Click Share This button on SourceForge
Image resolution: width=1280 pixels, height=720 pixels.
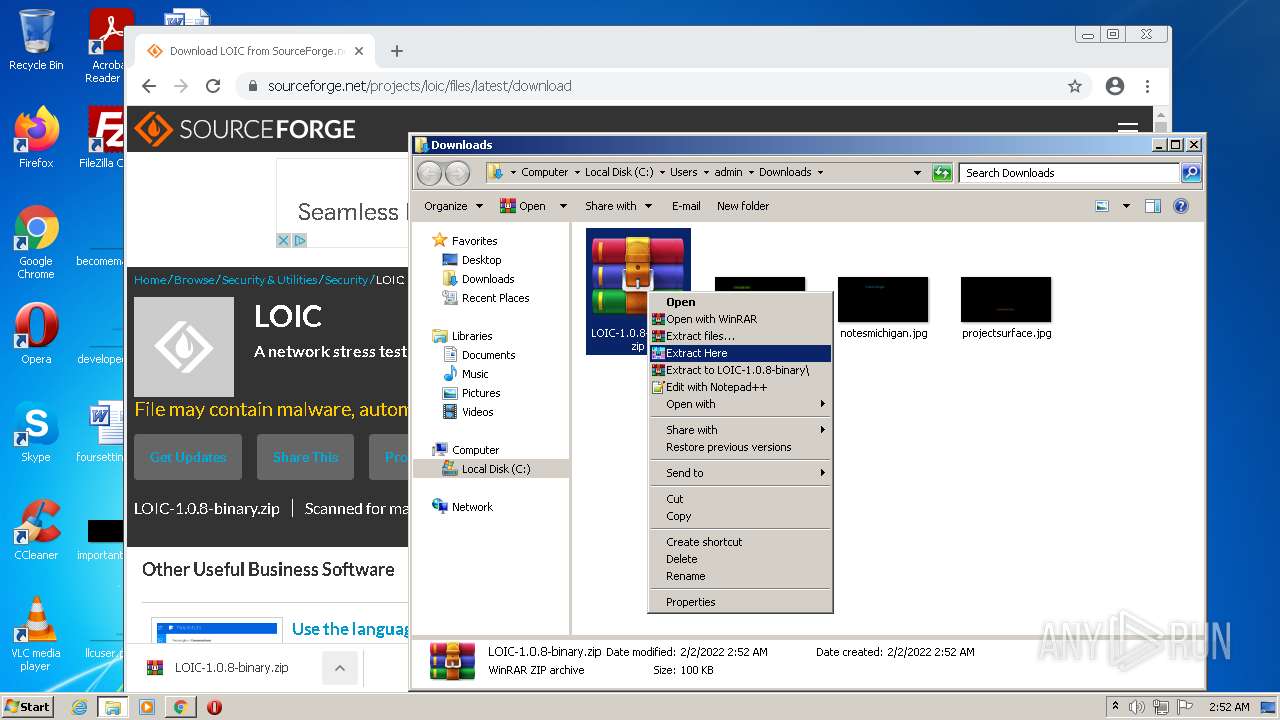click(x=305, y=457)
